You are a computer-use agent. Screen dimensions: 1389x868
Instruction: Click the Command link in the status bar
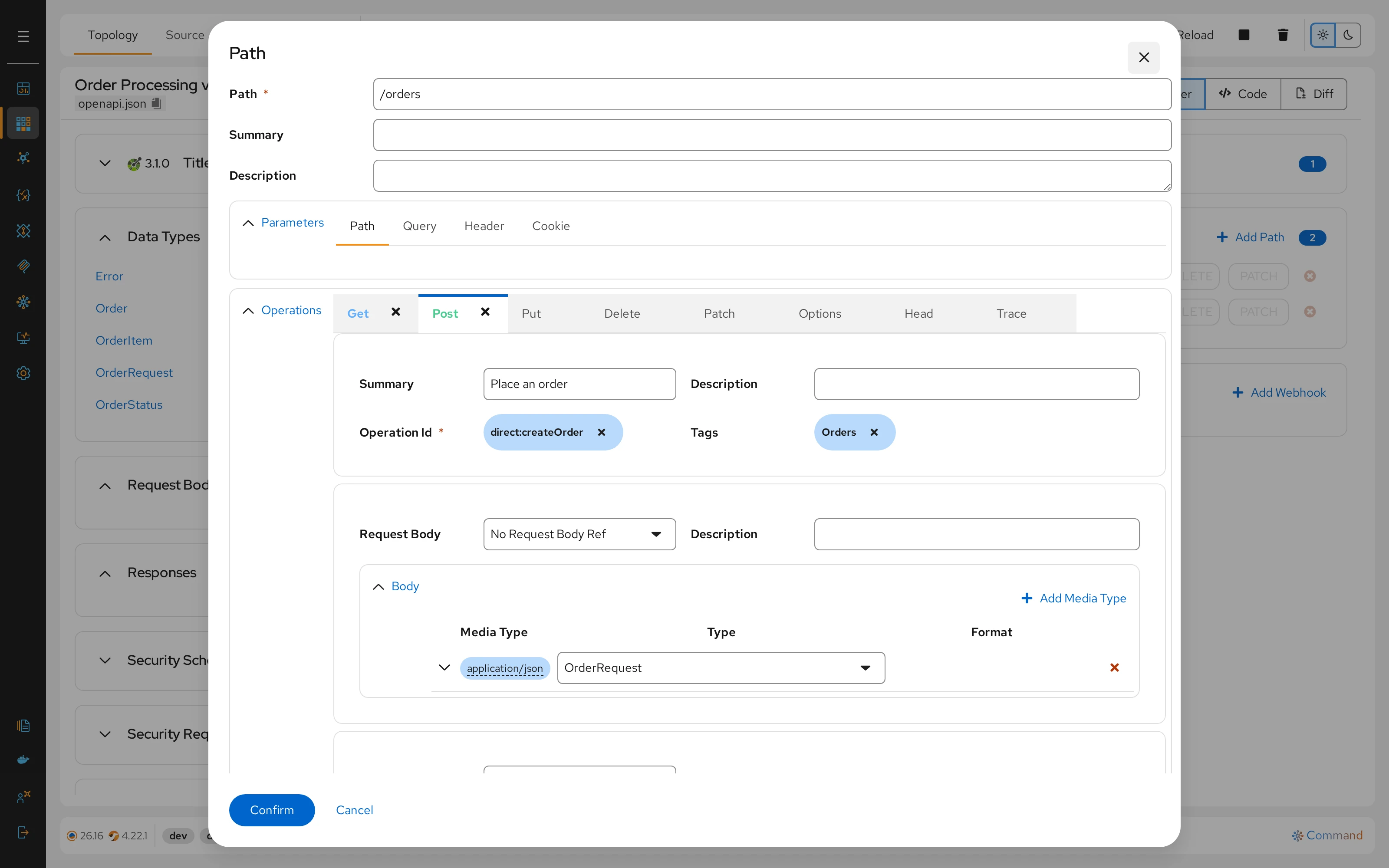[1327, 835]
